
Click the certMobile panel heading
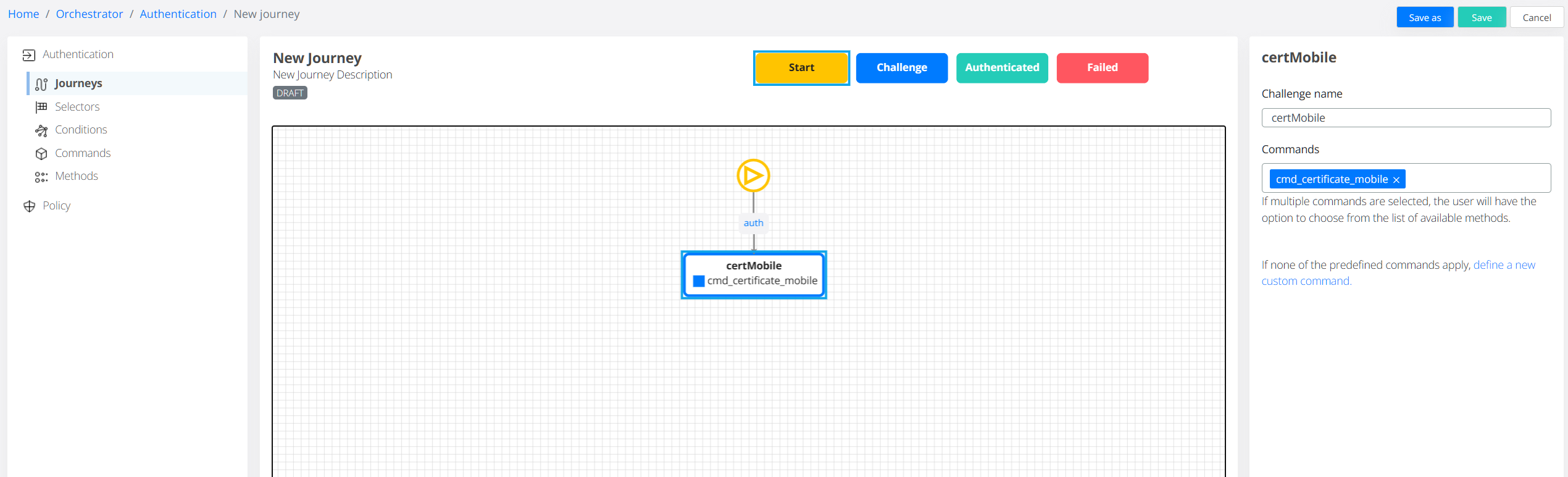(1299, 57)
